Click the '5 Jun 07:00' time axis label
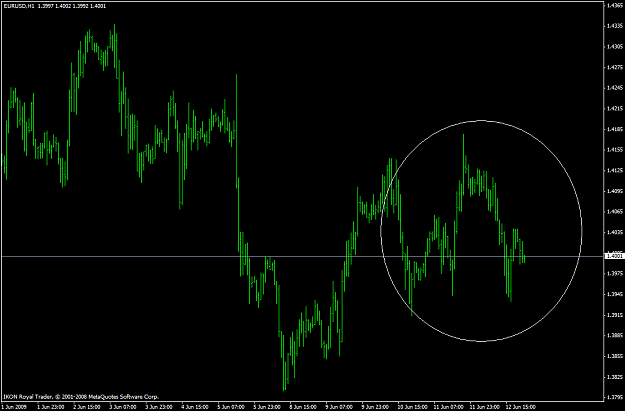This screenshot has height=411, width=625. (x=231, y=407)
